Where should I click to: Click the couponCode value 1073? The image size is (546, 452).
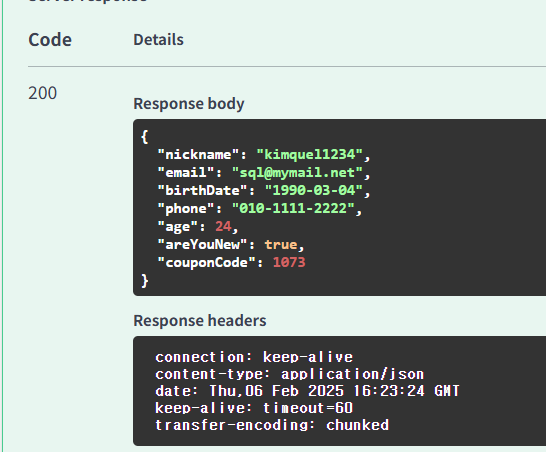(289, 262)
